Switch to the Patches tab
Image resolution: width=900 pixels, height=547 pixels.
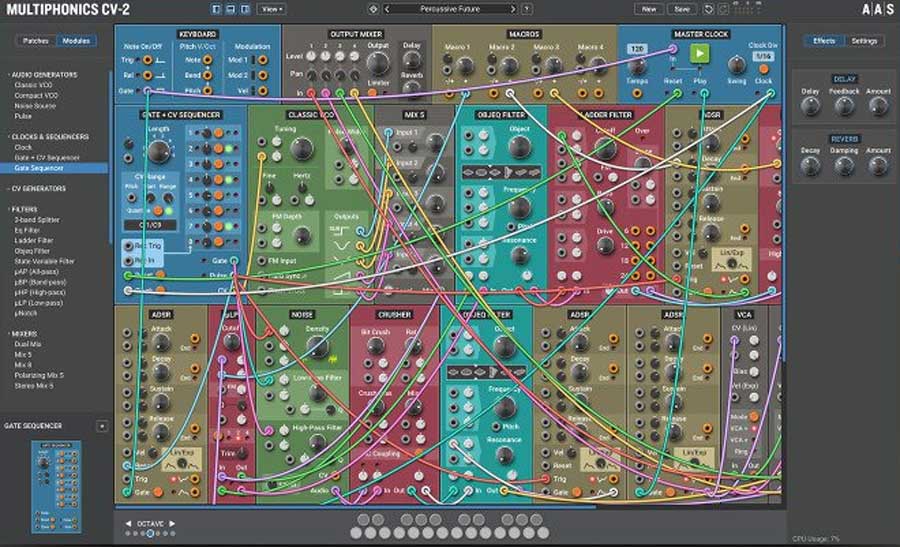36,41
